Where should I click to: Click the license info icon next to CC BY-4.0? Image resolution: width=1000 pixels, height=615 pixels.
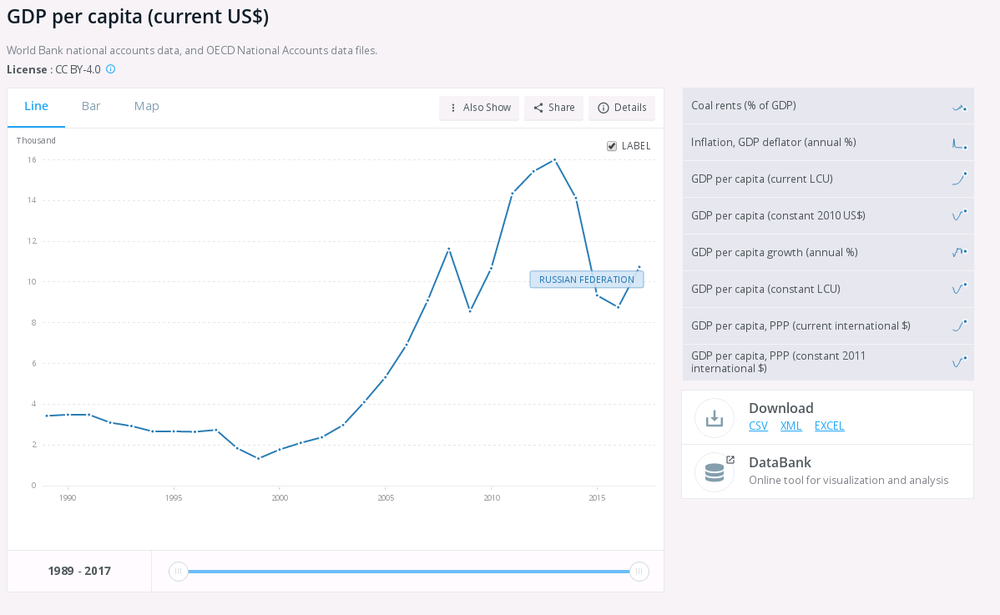coord(111,69)
